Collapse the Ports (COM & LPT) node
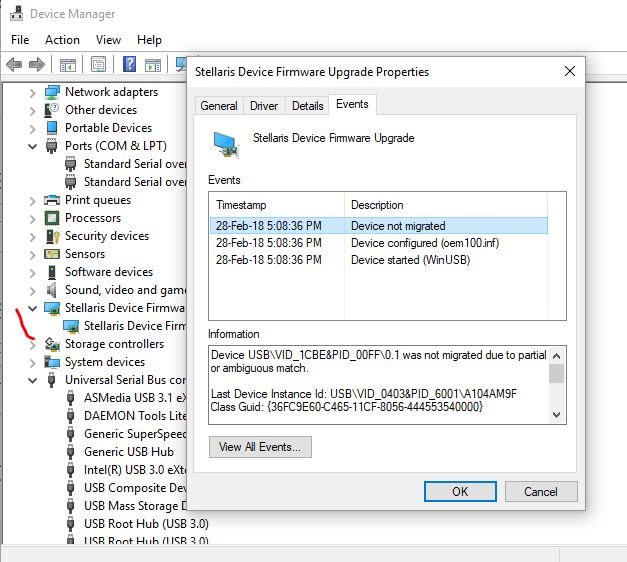The image size is (627, 562). [33, 146]
